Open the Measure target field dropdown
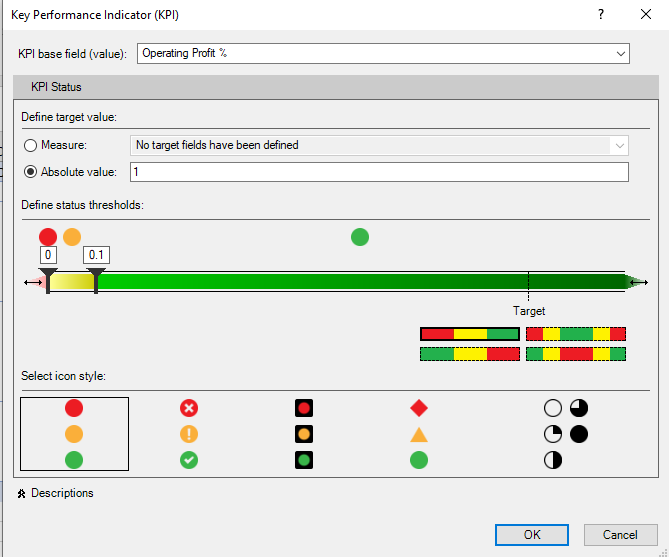This screenshot has width=669, height=557. pos(620,146)
